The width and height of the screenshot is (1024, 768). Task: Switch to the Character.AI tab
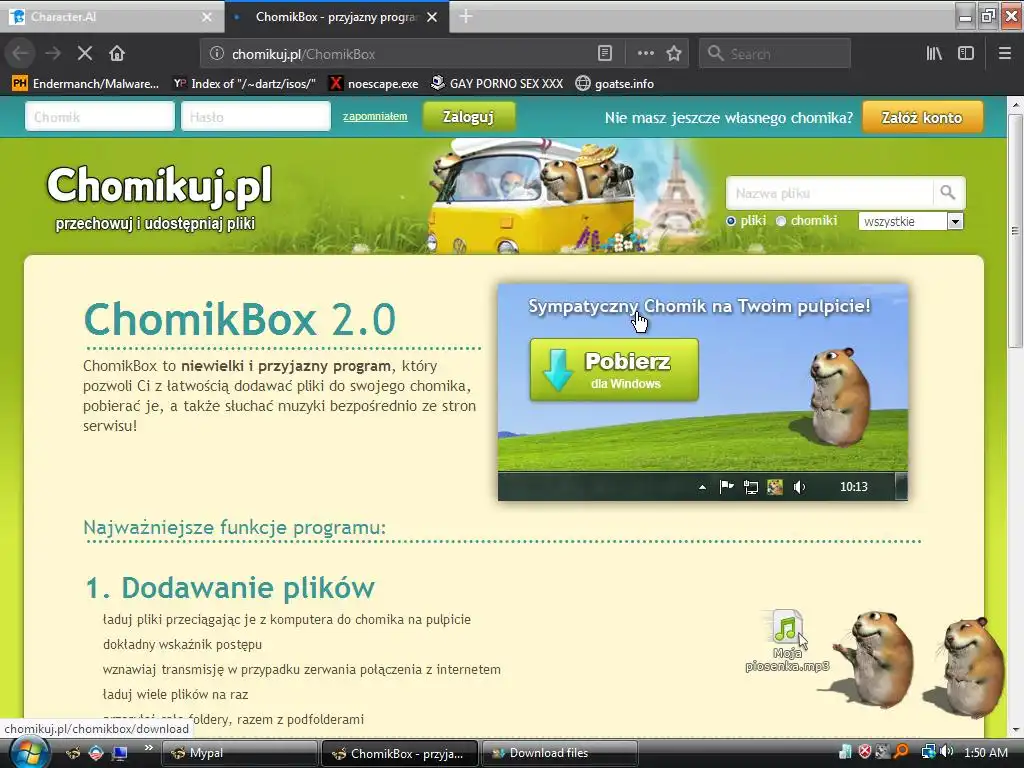tap(111, 17)
